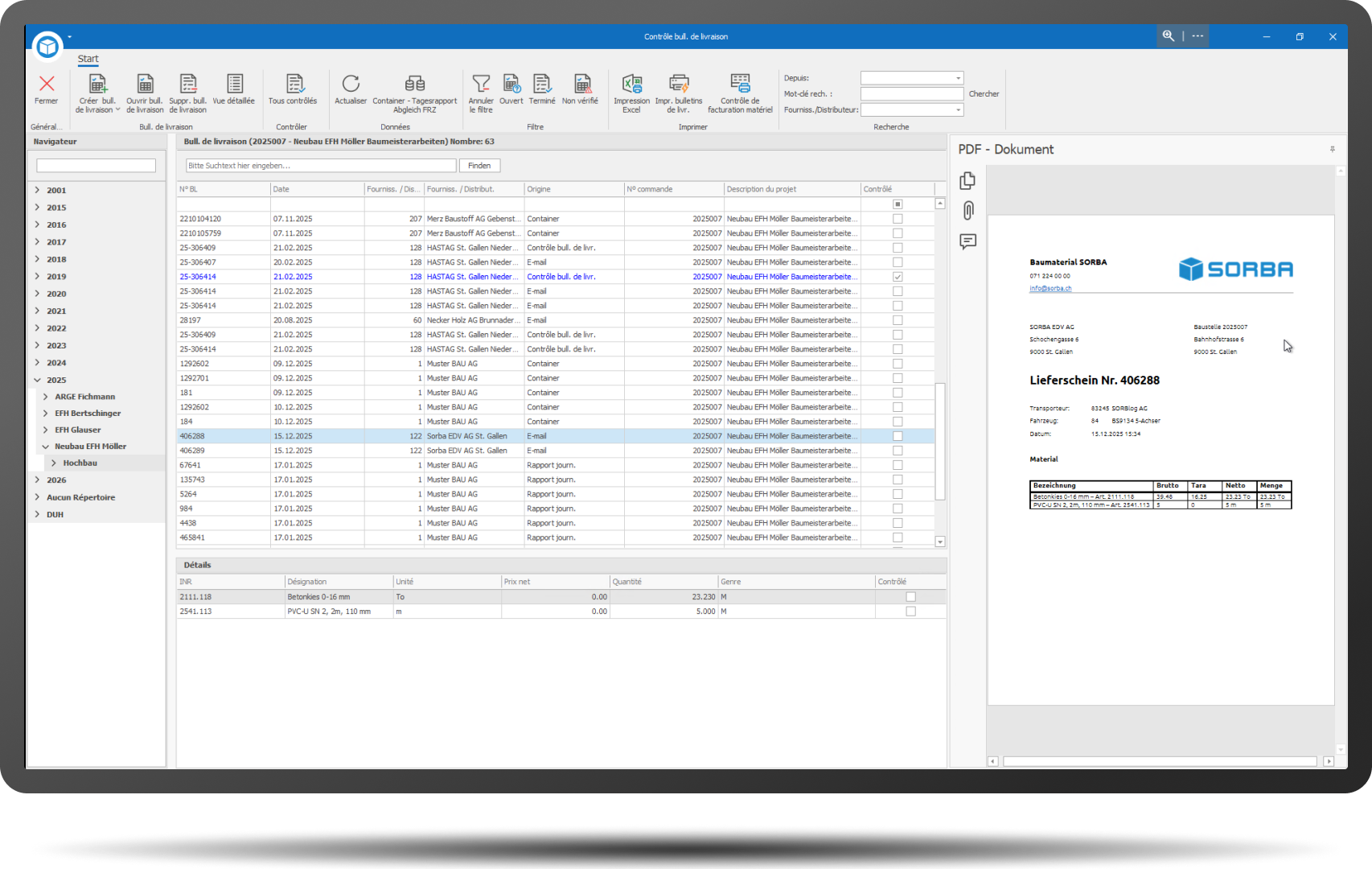
Task: Export via Impression Excel icon
Action: coord(632,84)
